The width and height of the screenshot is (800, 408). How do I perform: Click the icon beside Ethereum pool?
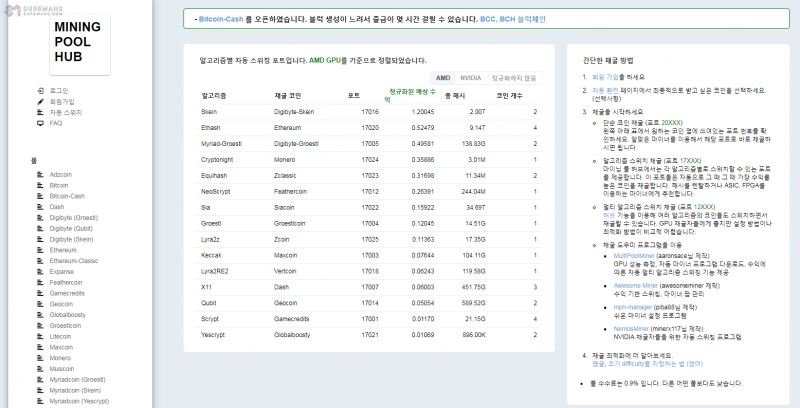(x=41, y=250)
